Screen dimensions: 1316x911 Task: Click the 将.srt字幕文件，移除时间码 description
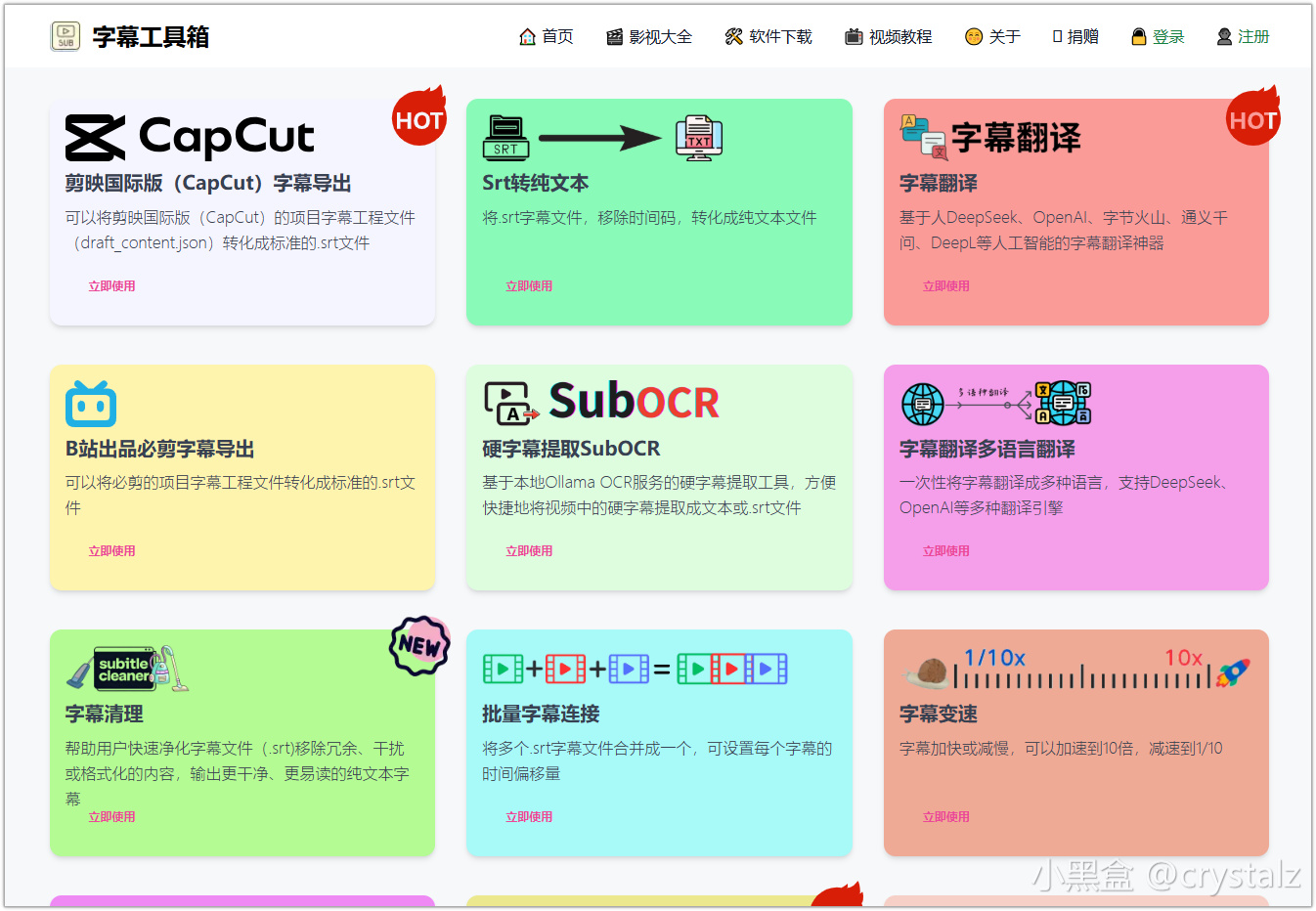click(650, 218)
